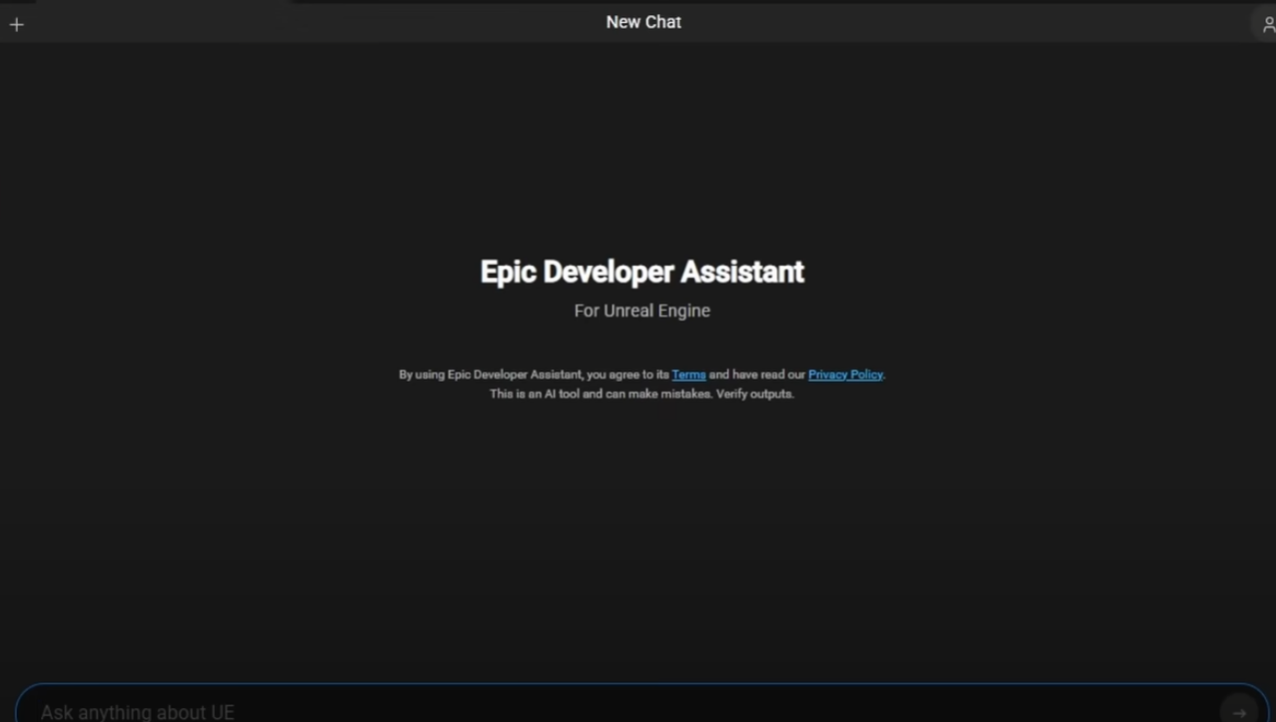Click the word 'Verify outputs' in the disclaimer
The image size is (1276, 722).
pyautogui.click(x=755, y=394)
